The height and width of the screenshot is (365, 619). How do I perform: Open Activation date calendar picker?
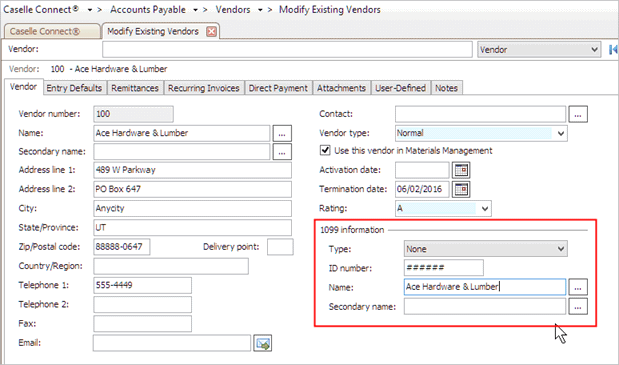click(461, 170)
